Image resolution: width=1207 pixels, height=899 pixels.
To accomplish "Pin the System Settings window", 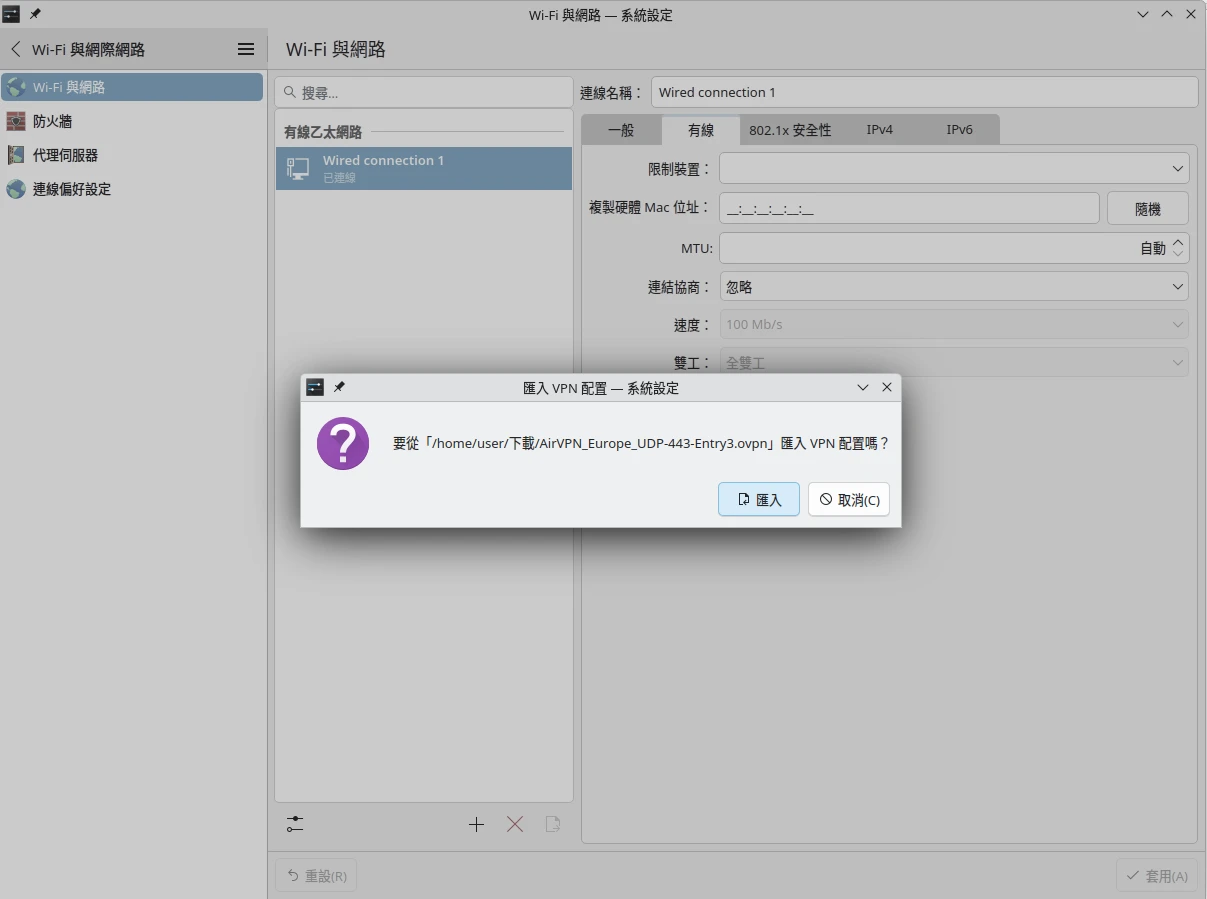I will [x=34, y=14].
